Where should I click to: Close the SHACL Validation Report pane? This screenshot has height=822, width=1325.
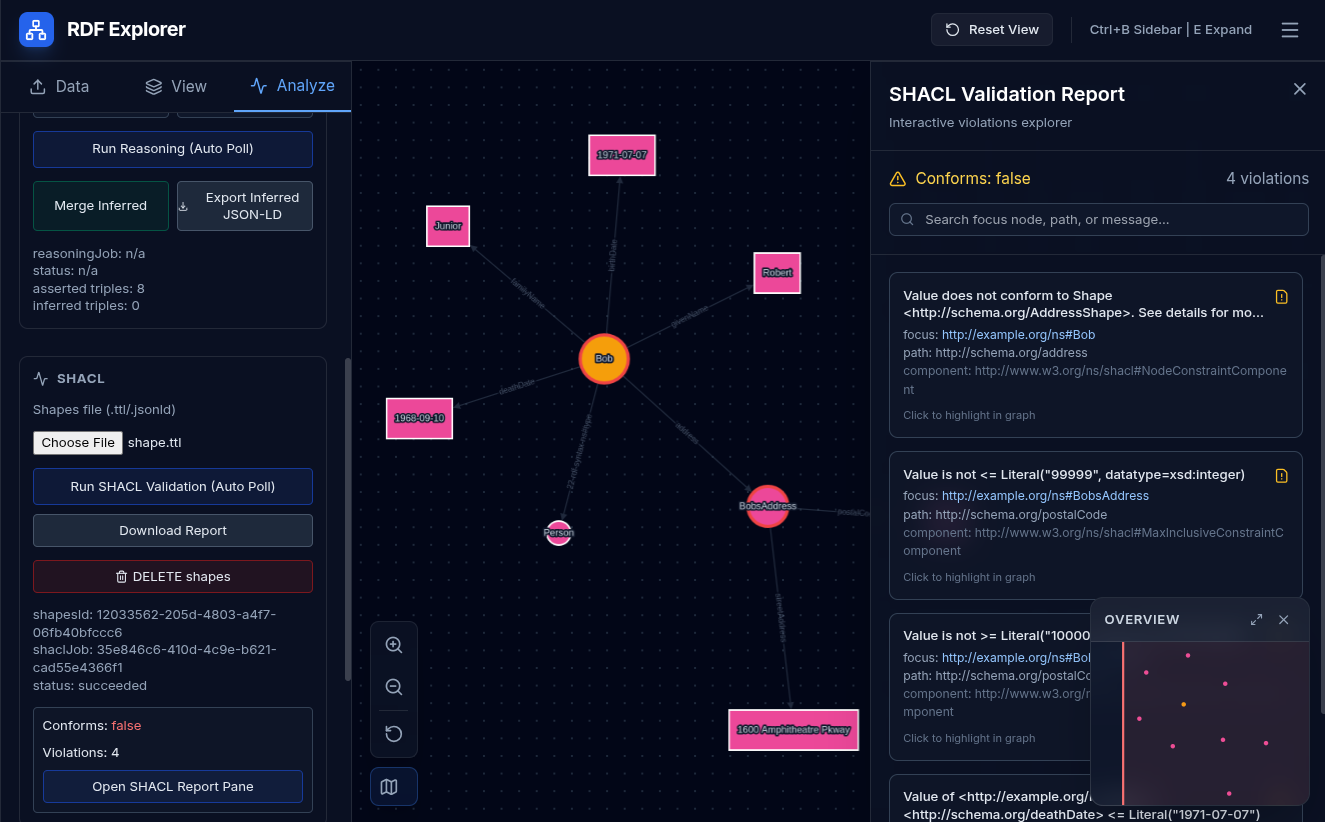[x=1299, y=88]
